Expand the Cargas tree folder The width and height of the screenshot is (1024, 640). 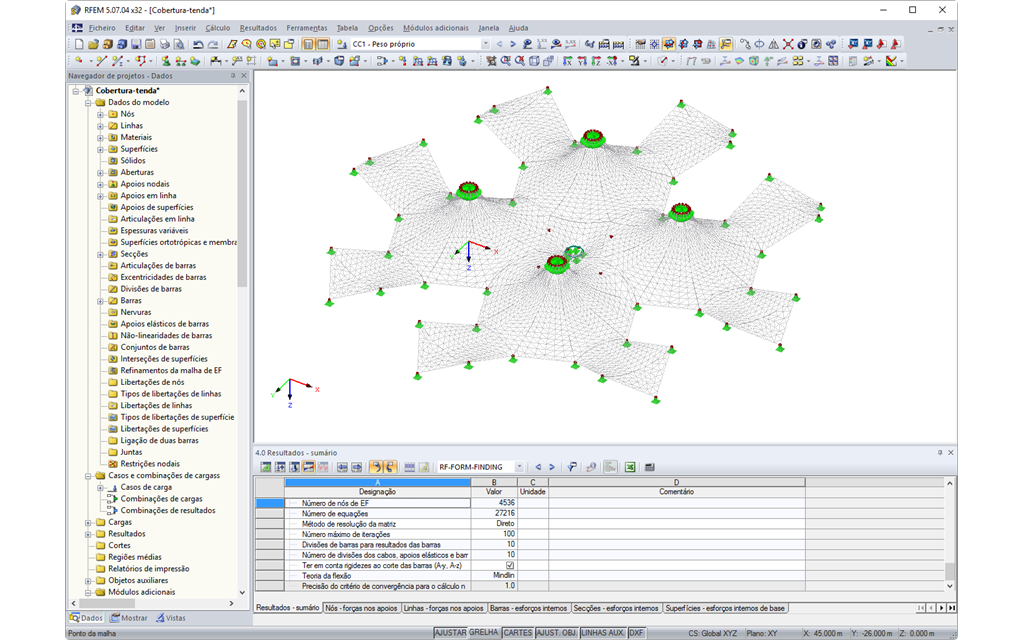tap(88, 522)
